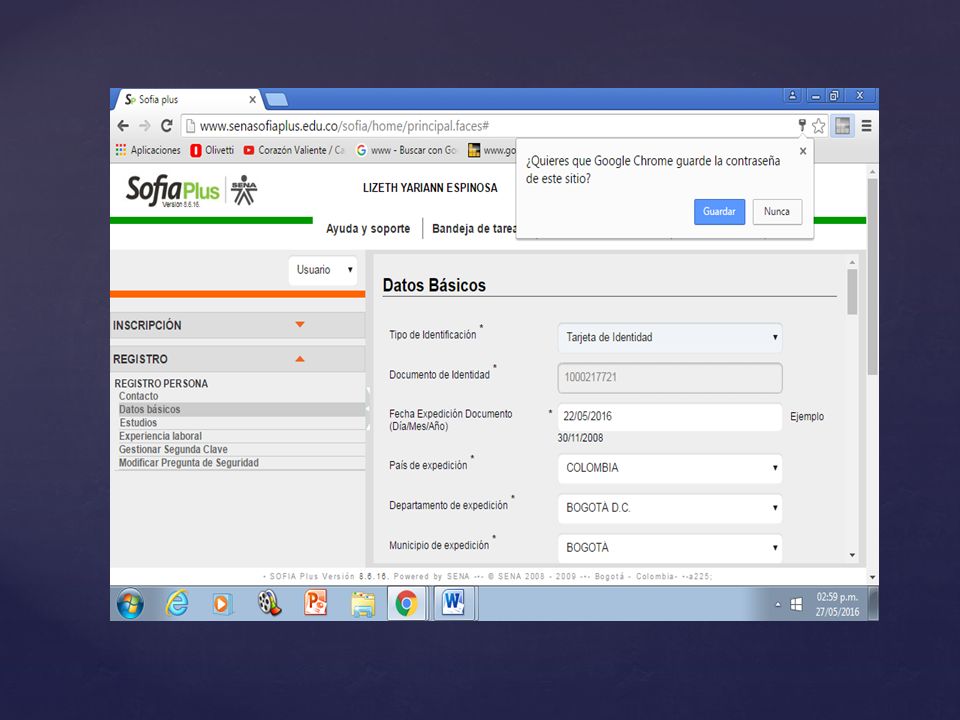Click the Datos Básicos panel scroll down arrow
Screen dimensions: 960x720
(852, 555)
